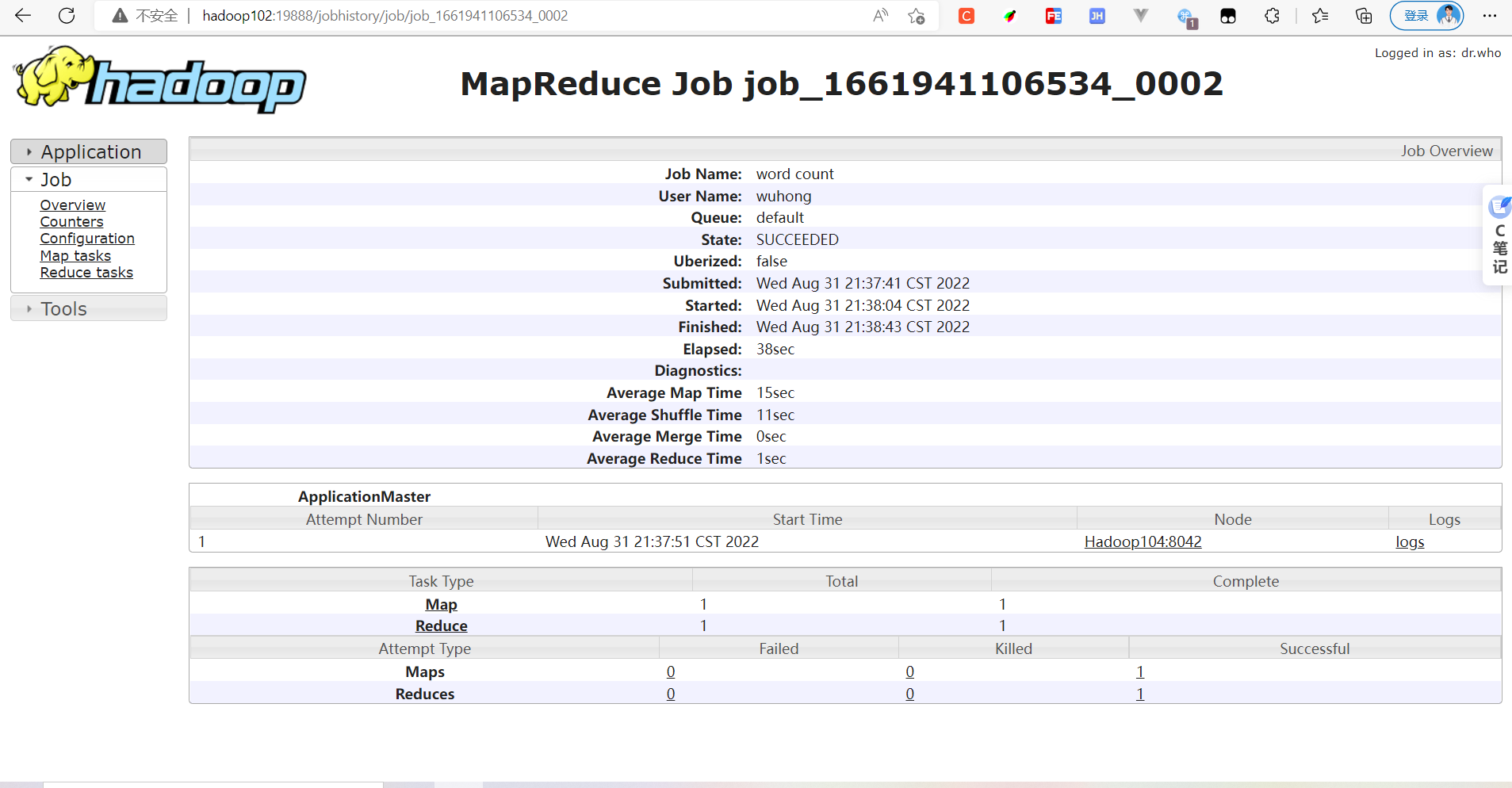Click the not-secure warning triangle icon

coord(120,16)
